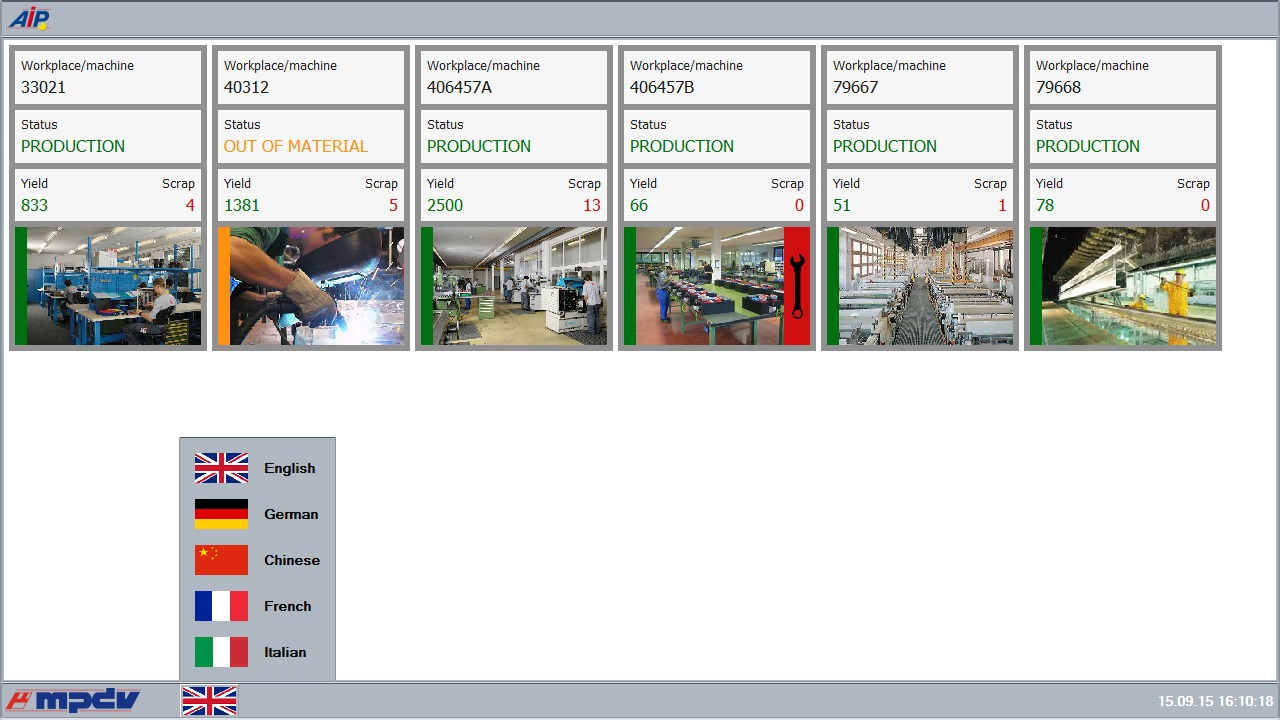Screen dimensions: 1280x720
Task: Click the UK flag beside English
Action: pyautogui.click(x=221, y=468)
